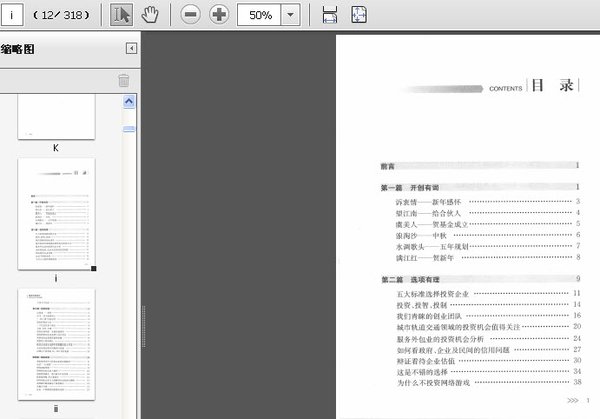Screen dimensions: 600x419
Task: Collapse the thumbnails panel with arrow button
Action: tap(131, 48)
